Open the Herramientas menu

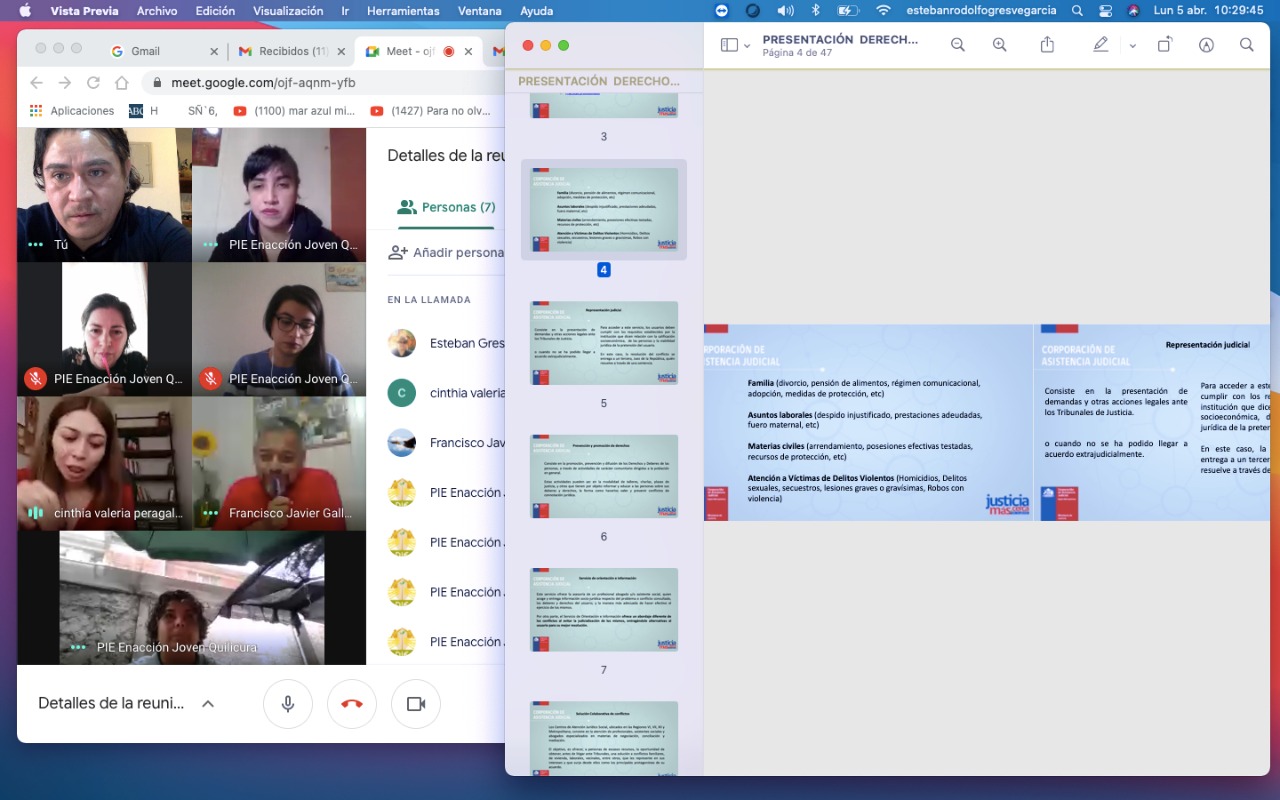403,10
